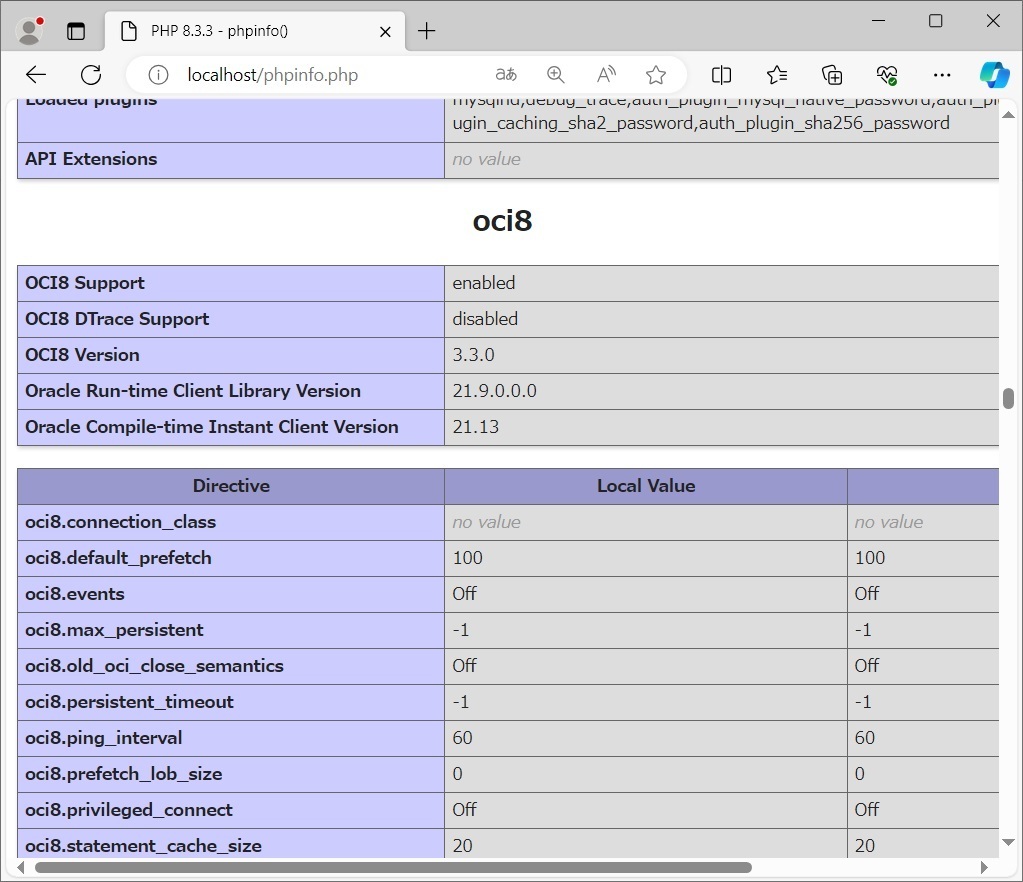Open a new browser tab

click(427, 31)
